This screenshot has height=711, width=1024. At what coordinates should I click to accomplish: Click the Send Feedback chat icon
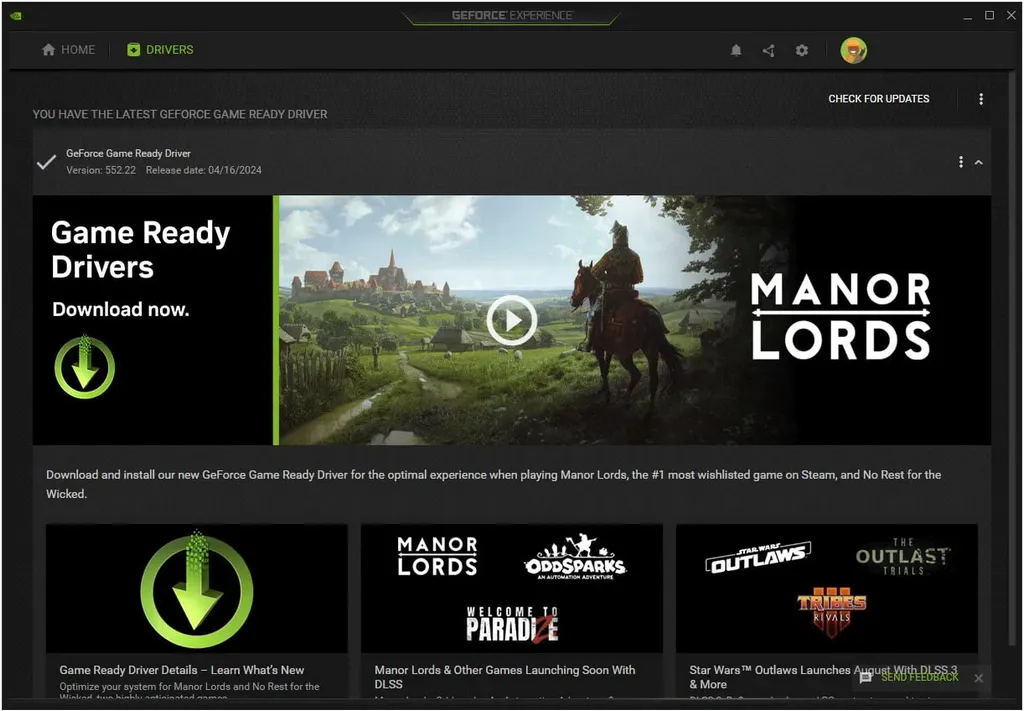click(866, 678)
